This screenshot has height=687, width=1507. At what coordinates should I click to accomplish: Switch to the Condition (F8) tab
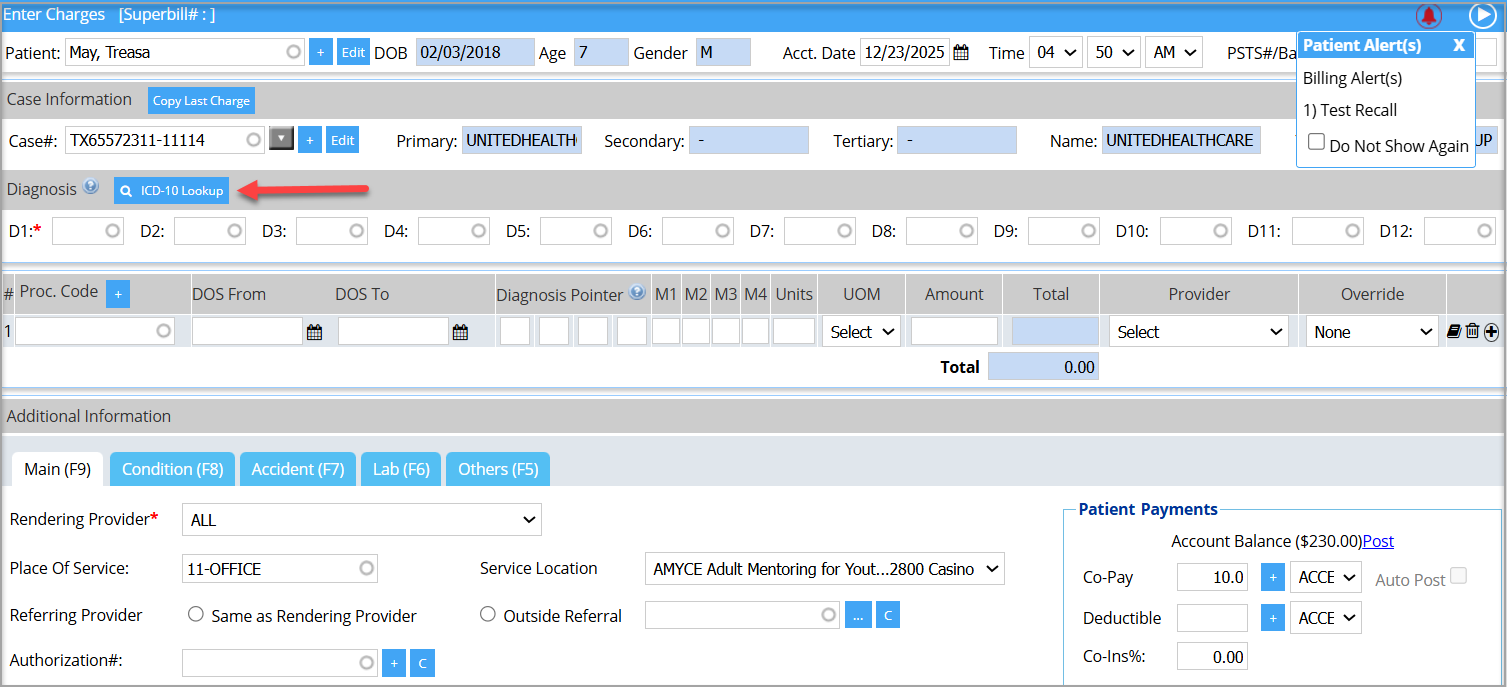(173, 469)
